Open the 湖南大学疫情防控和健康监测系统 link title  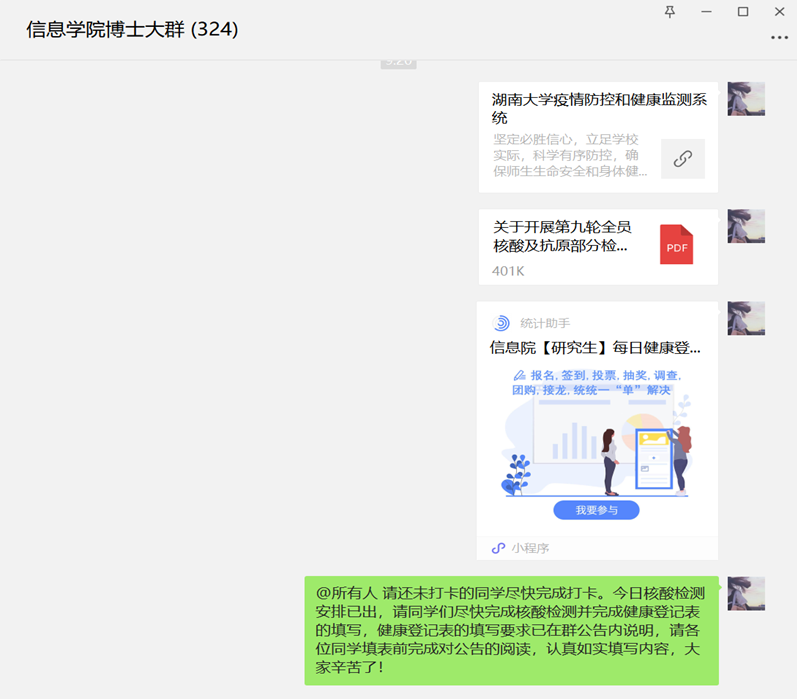(598, 108)
